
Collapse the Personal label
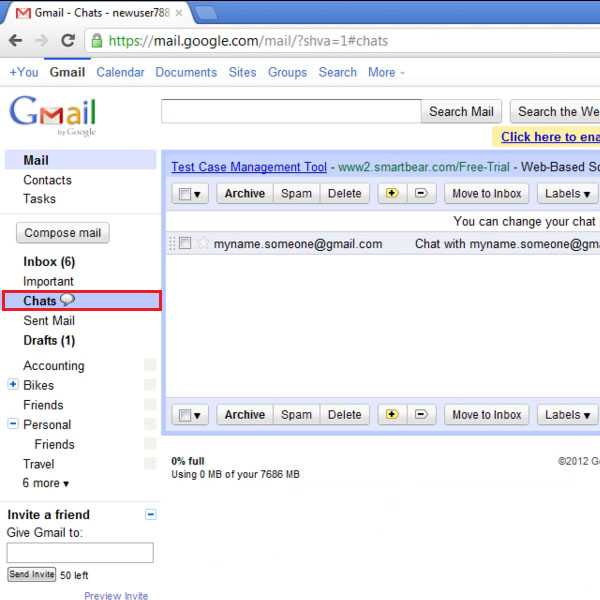click(13, 424)
